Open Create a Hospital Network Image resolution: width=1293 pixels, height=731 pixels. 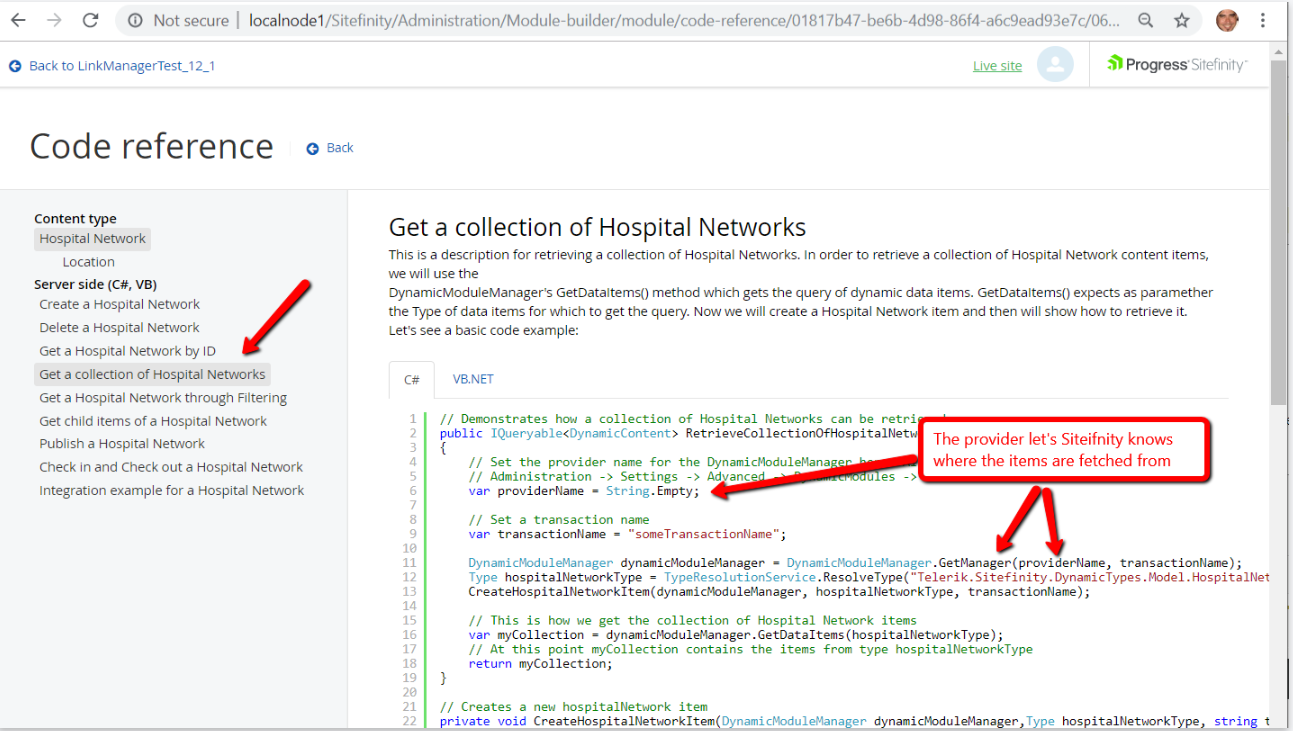pos(120,304)
